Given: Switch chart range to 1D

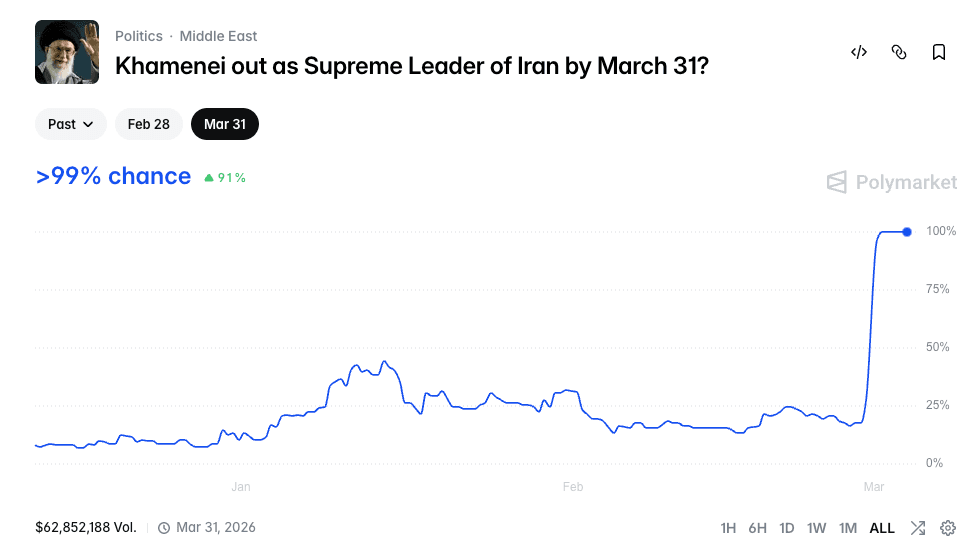Looking at the screenshot, I should point(787,528).
